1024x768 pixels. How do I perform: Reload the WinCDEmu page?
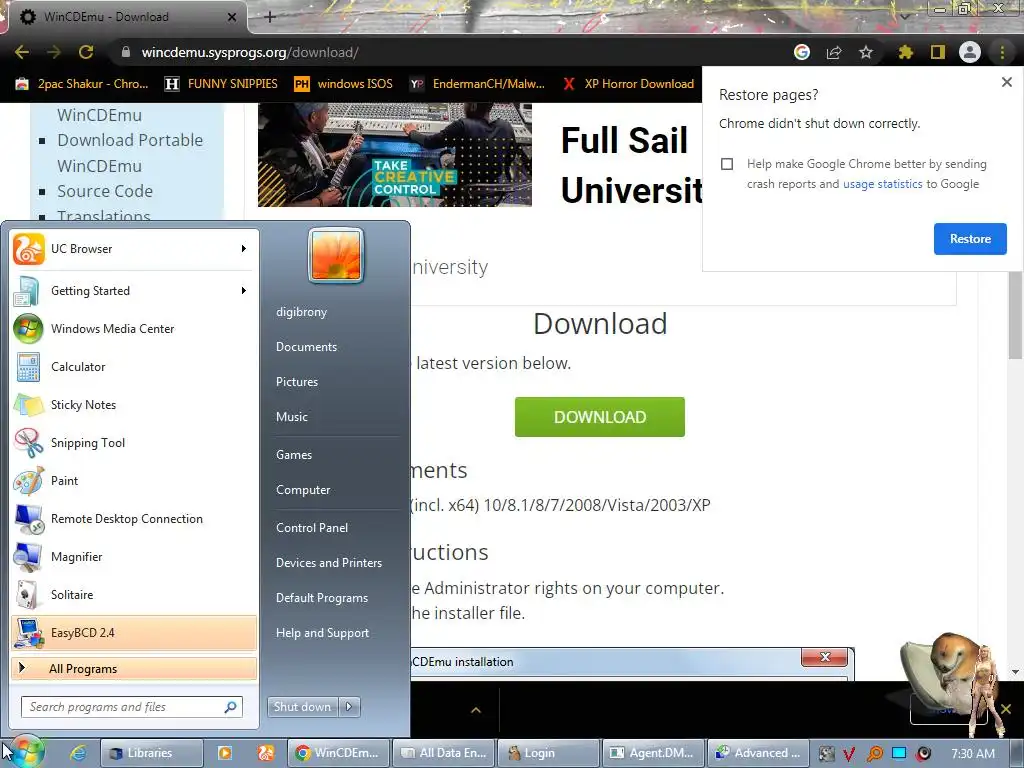[86, 52]
